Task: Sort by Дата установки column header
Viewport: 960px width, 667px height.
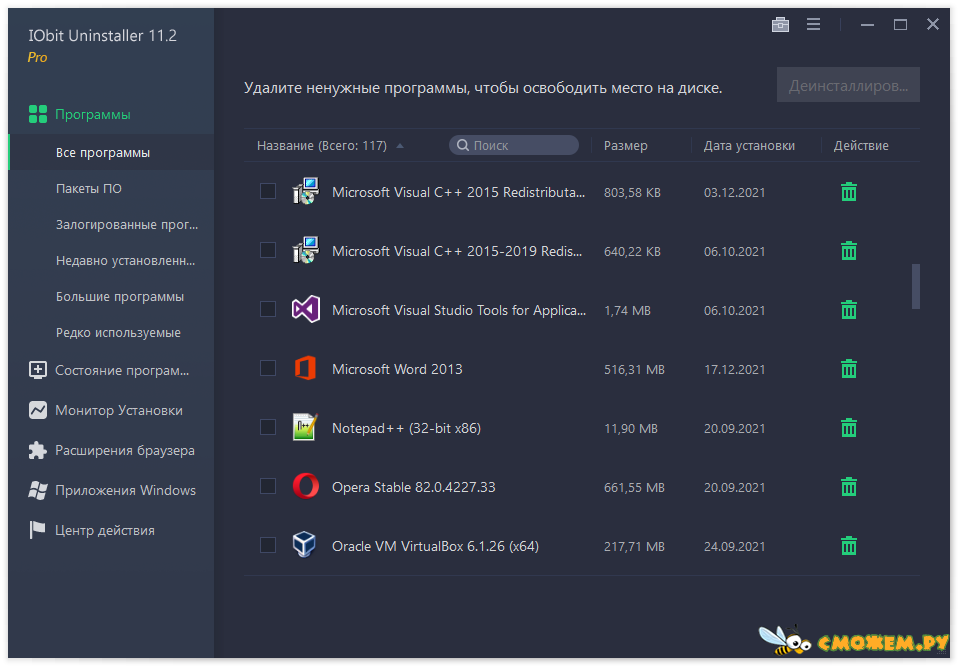Action: (x=749, y=146)
